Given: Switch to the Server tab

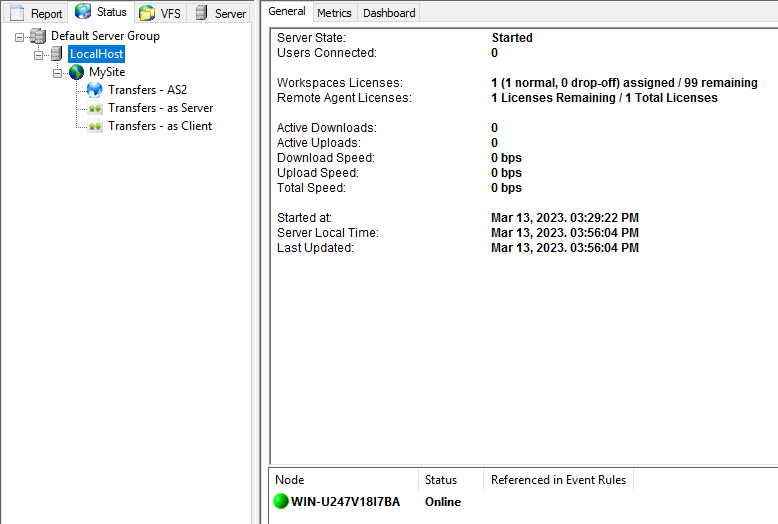Looking at the screenshot, I should tap(222, 13).
